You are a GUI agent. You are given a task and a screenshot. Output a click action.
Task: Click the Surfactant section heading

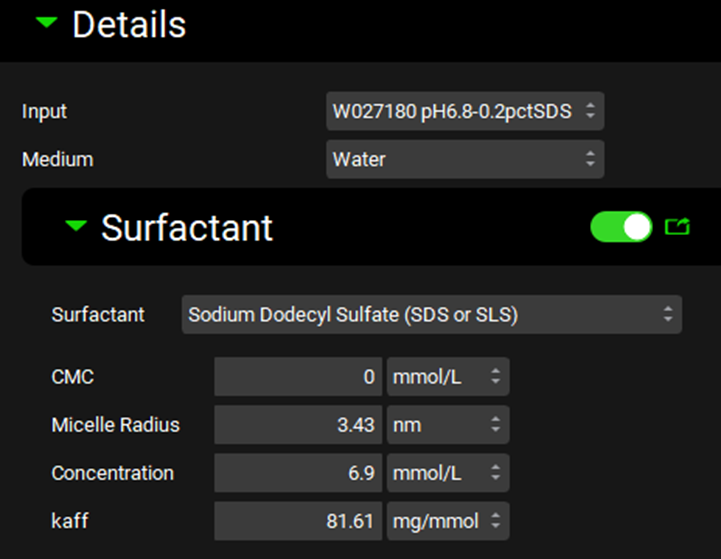click(x=187, y=228)
